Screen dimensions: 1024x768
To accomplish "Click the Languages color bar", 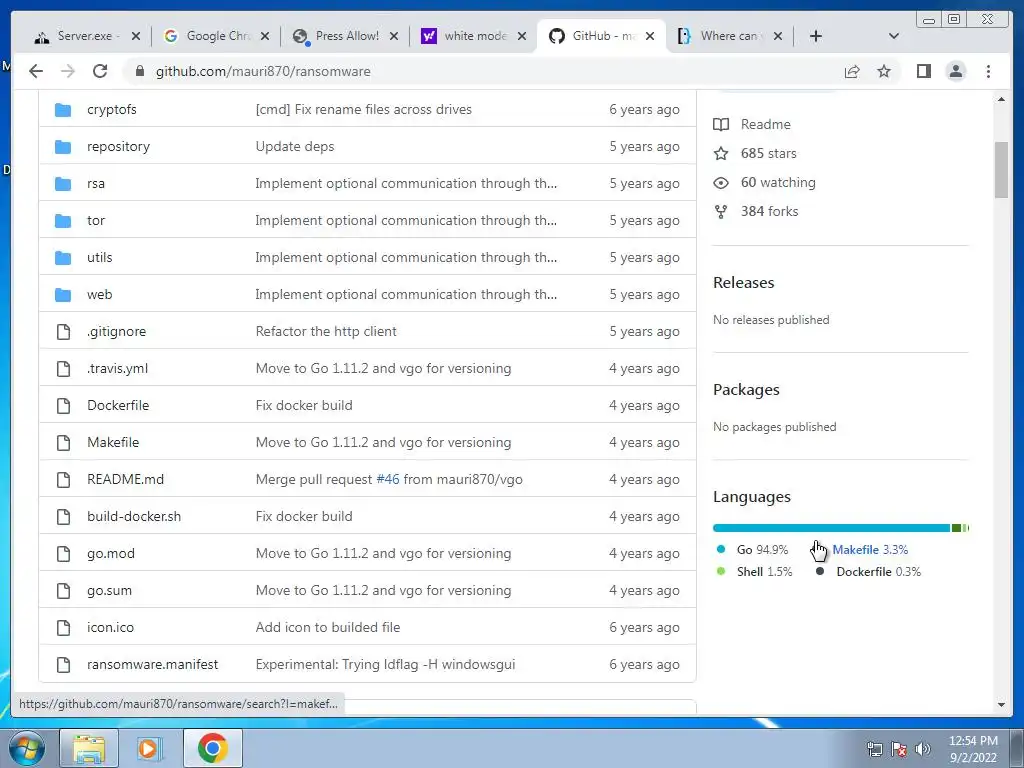I will click(840, 528).
